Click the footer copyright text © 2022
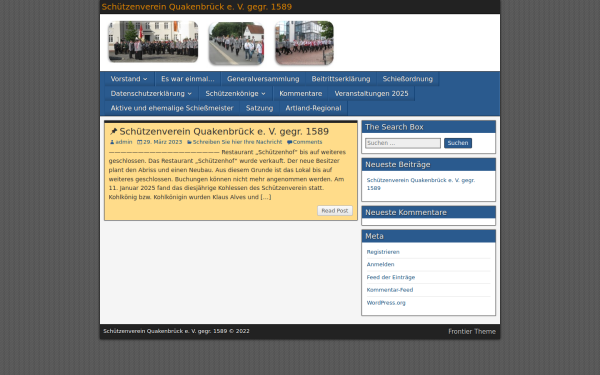The width and height of the screenshot is (600, 375). coord(176,331)
